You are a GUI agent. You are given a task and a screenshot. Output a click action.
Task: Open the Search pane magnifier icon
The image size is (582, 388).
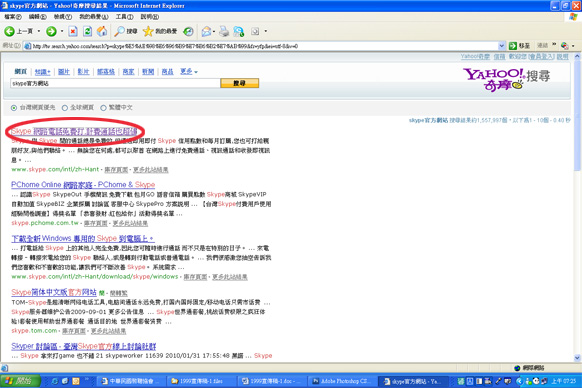pos(119,31)
